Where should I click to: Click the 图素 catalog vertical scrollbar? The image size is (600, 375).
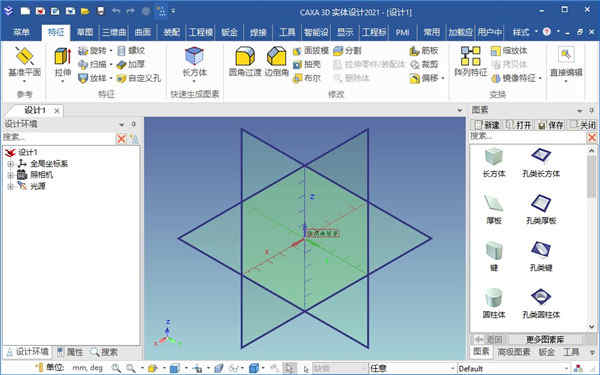[592, 176]
